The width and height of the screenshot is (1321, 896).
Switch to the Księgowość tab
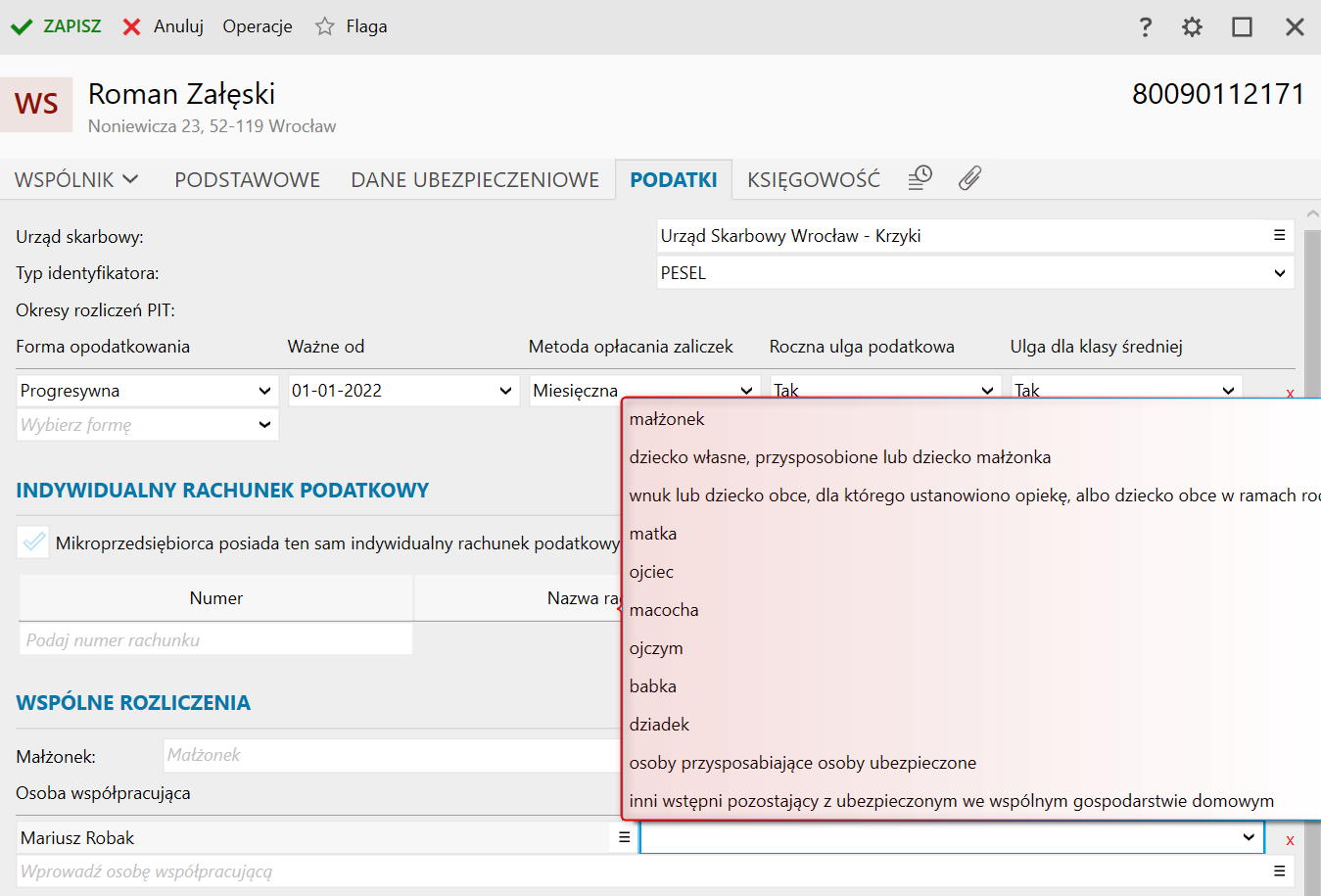813,180
